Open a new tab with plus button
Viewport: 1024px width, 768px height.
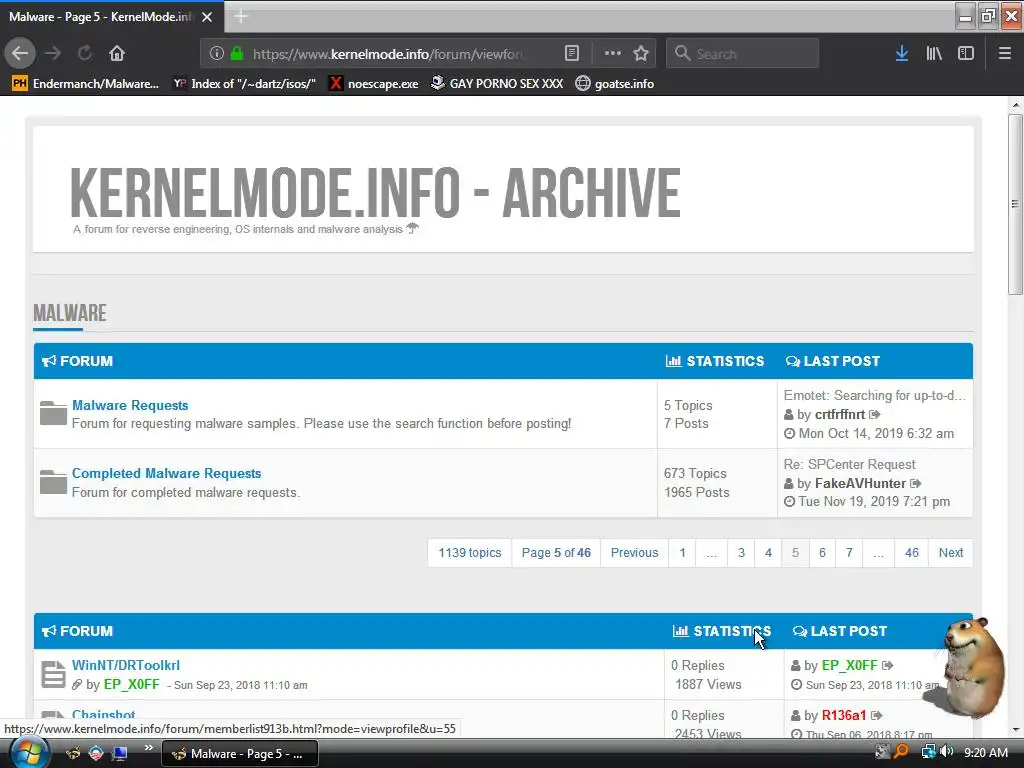(x=241, y=16)
